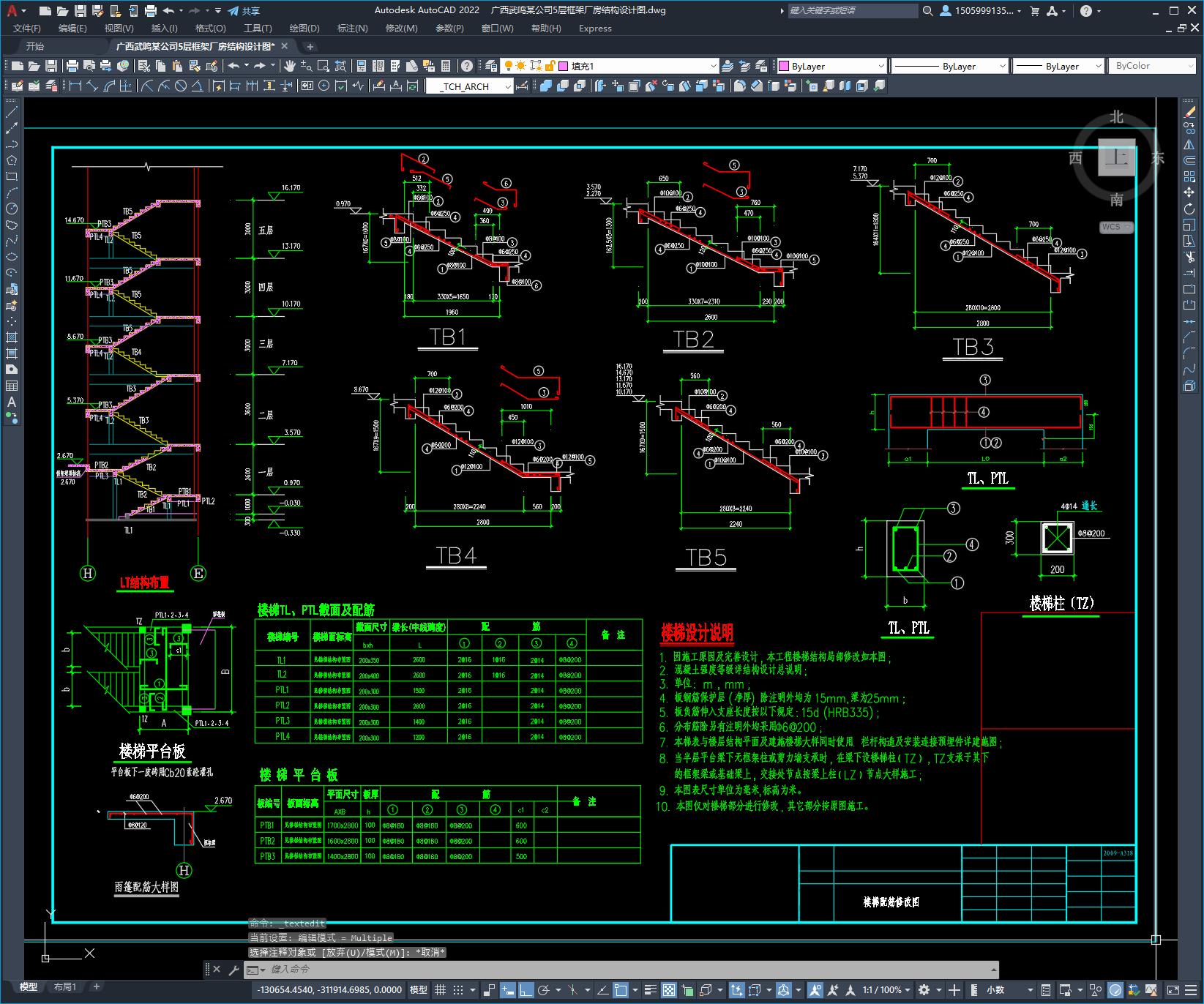This screenshot has height=1004, width=1204.
Task: Click the 共享 share button
Action: coord(244,11)
